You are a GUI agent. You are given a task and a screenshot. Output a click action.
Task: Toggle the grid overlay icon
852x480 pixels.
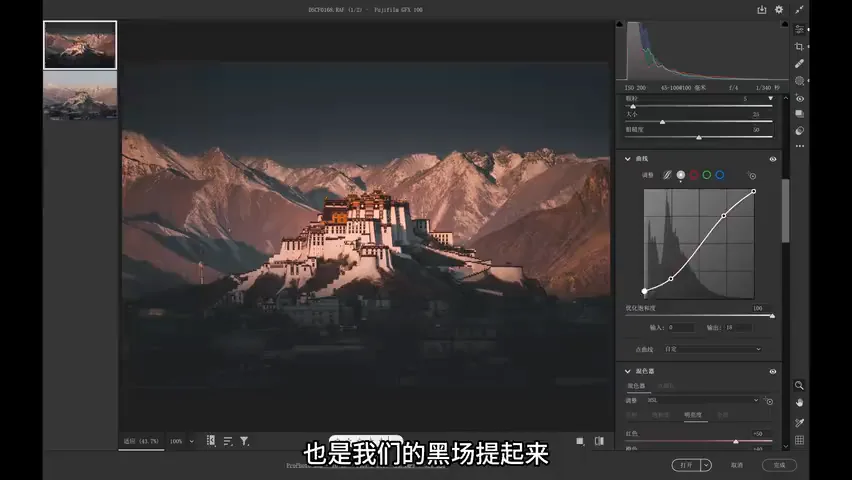(799, 440)
